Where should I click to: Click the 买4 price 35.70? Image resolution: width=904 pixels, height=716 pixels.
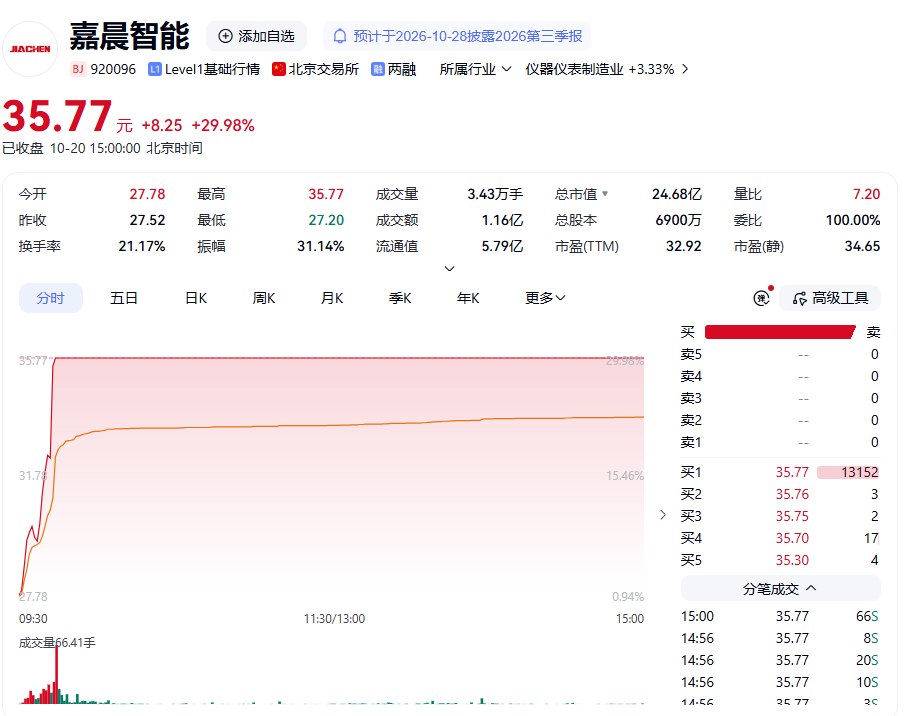[x=792, y=538]
